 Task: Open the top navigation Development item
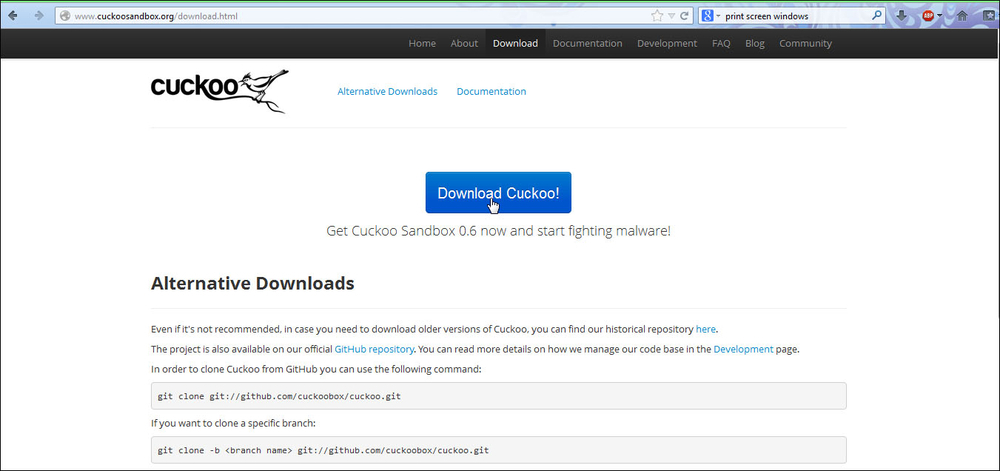(x=667, y=43)
